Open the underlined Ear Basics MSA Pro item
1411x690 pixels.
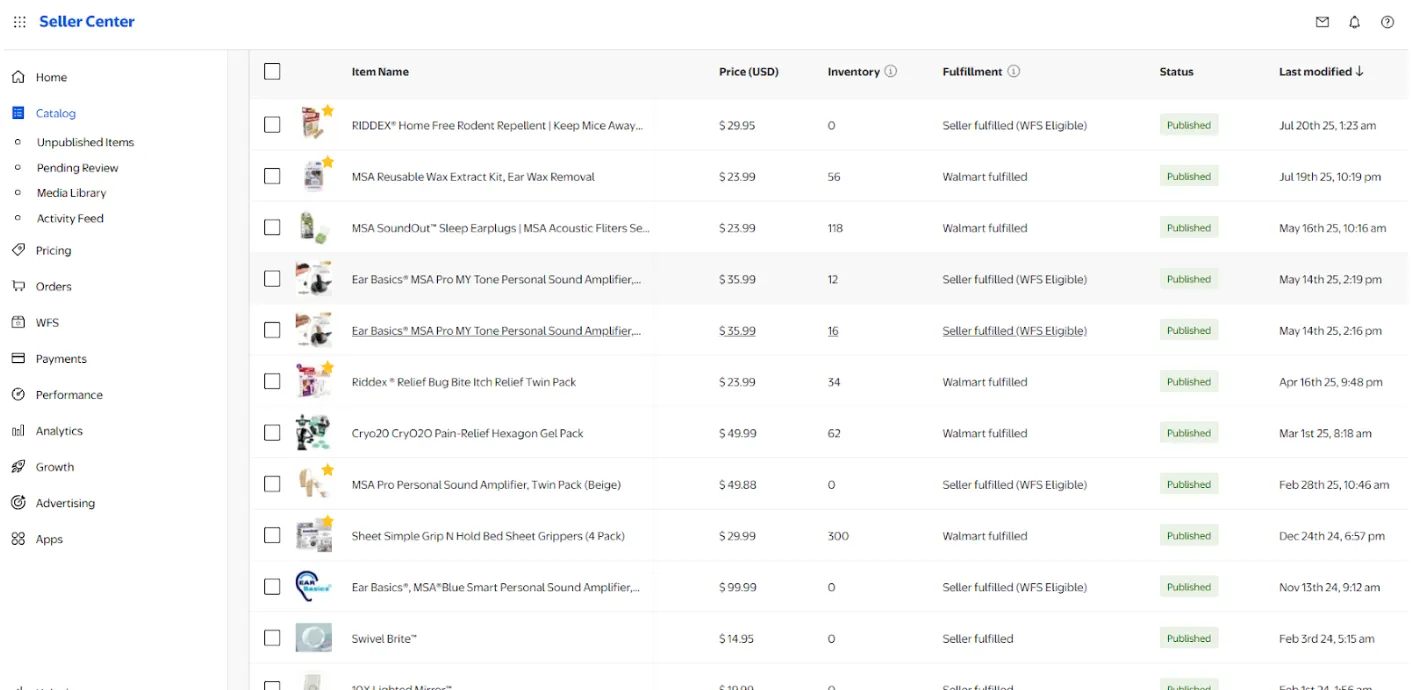click(x=496, y=331)
